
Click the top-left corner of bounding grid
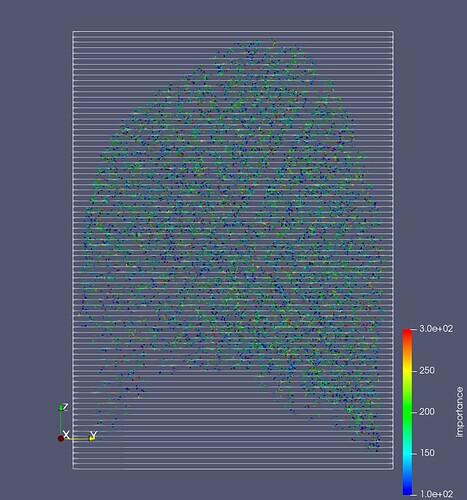tap(73, 32)
